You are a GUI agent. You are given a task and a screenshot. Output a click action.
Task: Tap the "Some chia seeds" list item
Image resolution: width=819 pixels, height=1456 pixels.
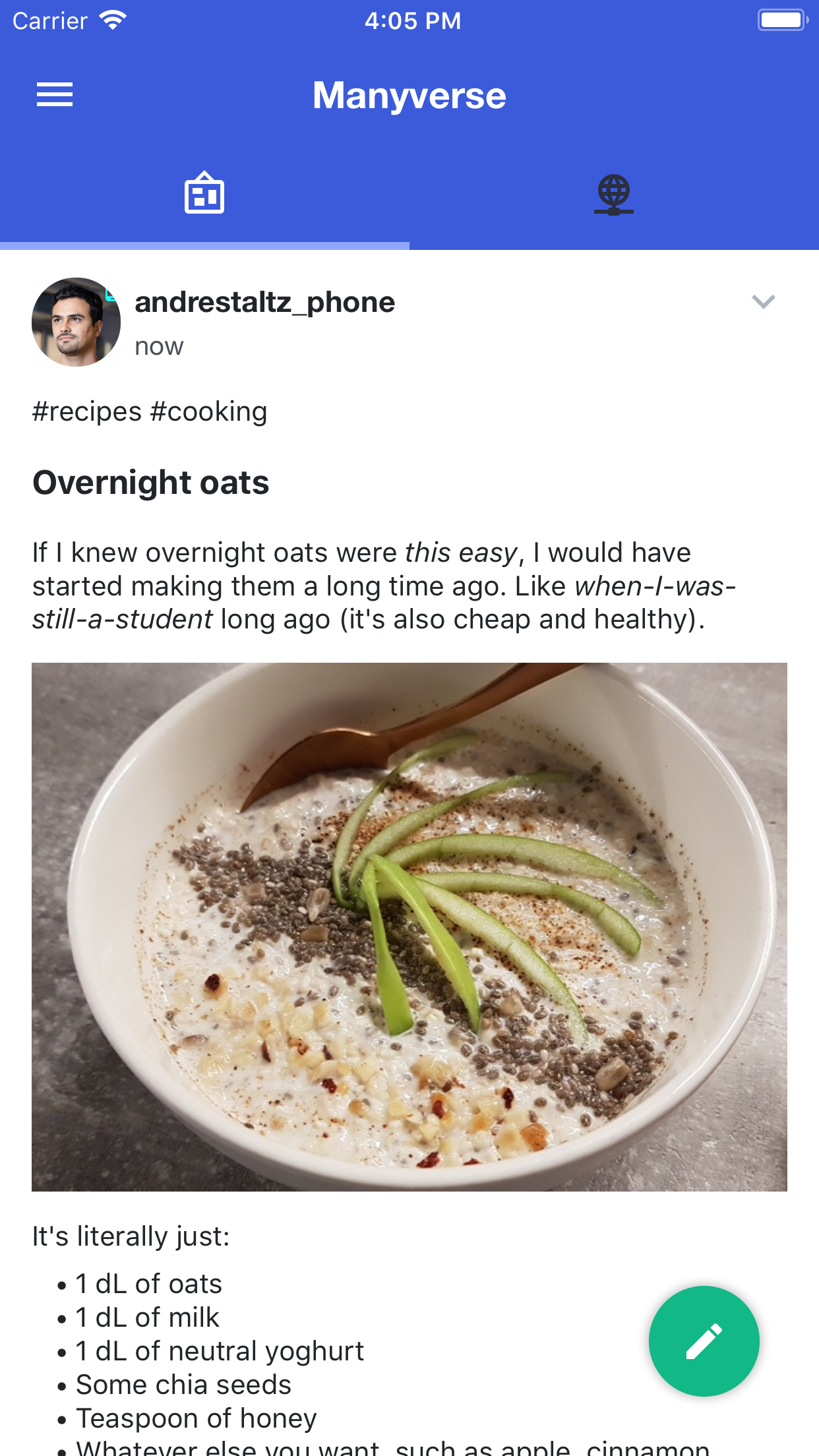click(183, 1385)
